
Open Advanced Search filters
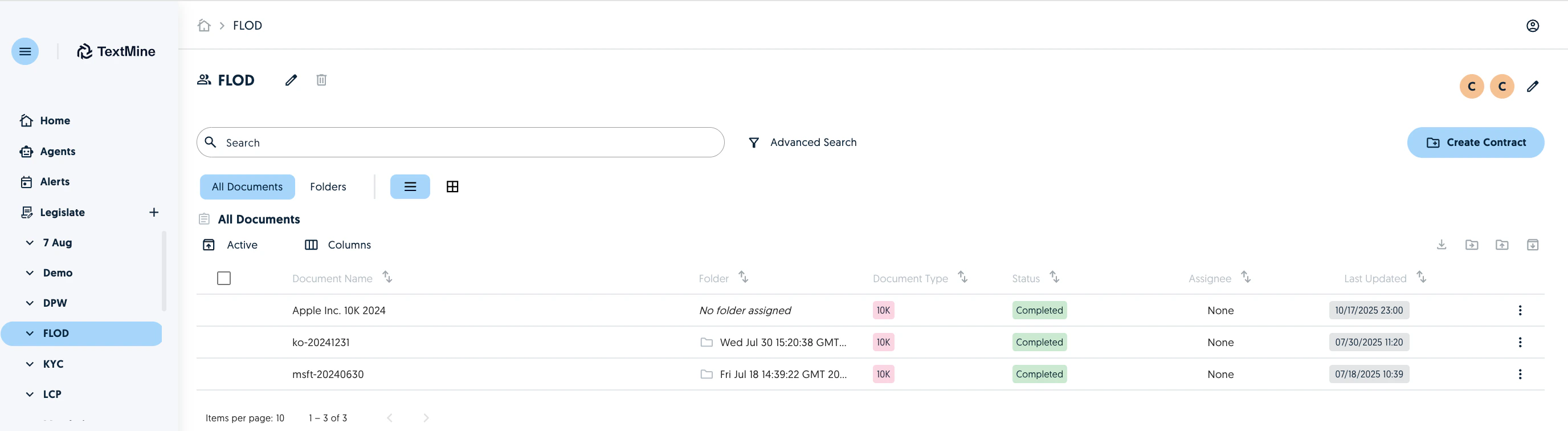pos(802,143)
